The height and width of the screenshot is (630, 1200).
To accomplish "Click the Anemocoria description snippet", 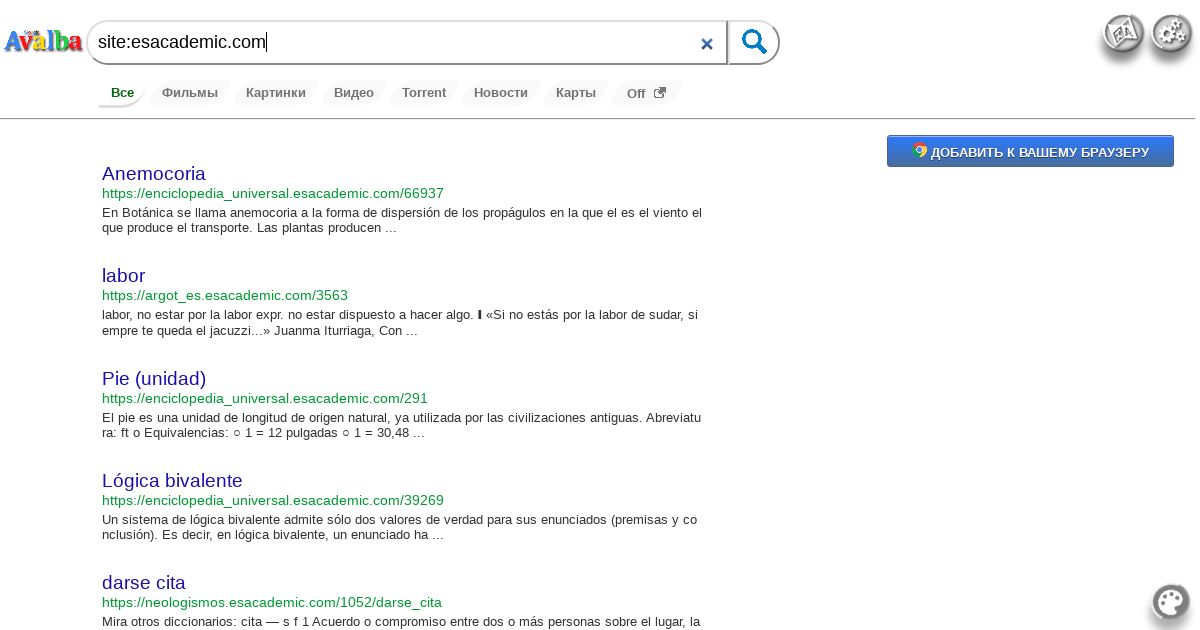I will (402, 220).
